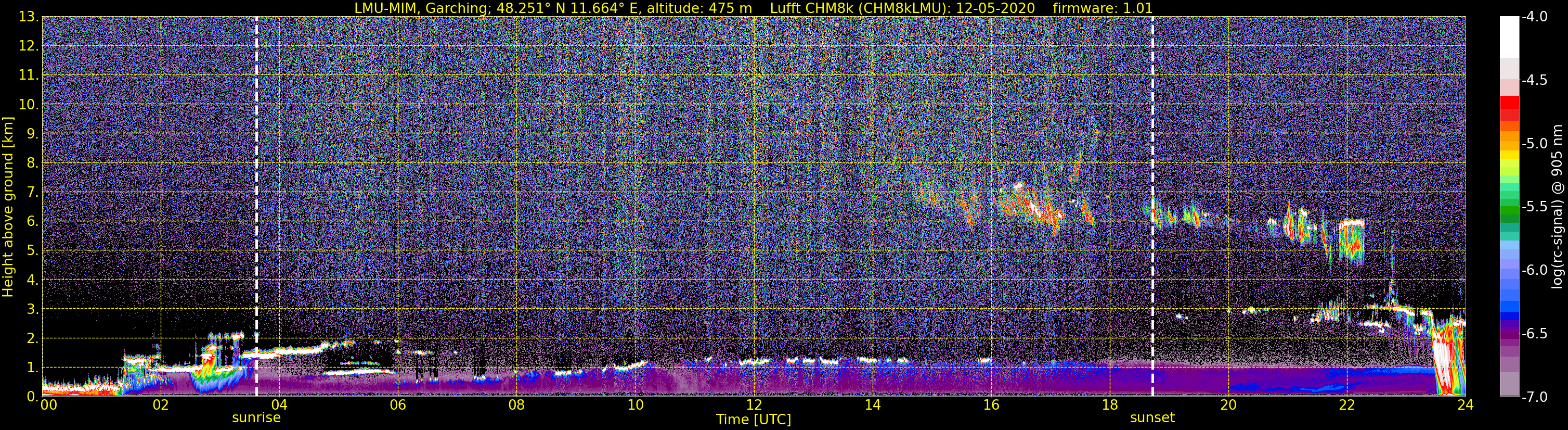Click height tick label '13.'
The height and width of the screenshot is (430, 1568).
point(29,17)
